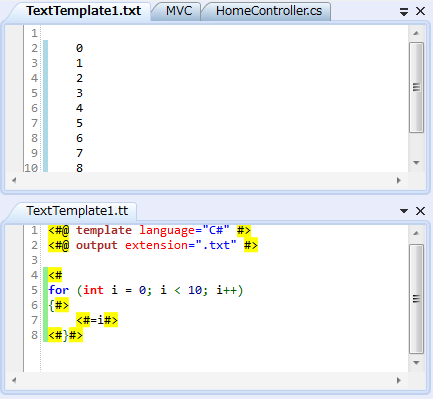
Task: Click the output value 4 on line 6
Action: (79, 108)
